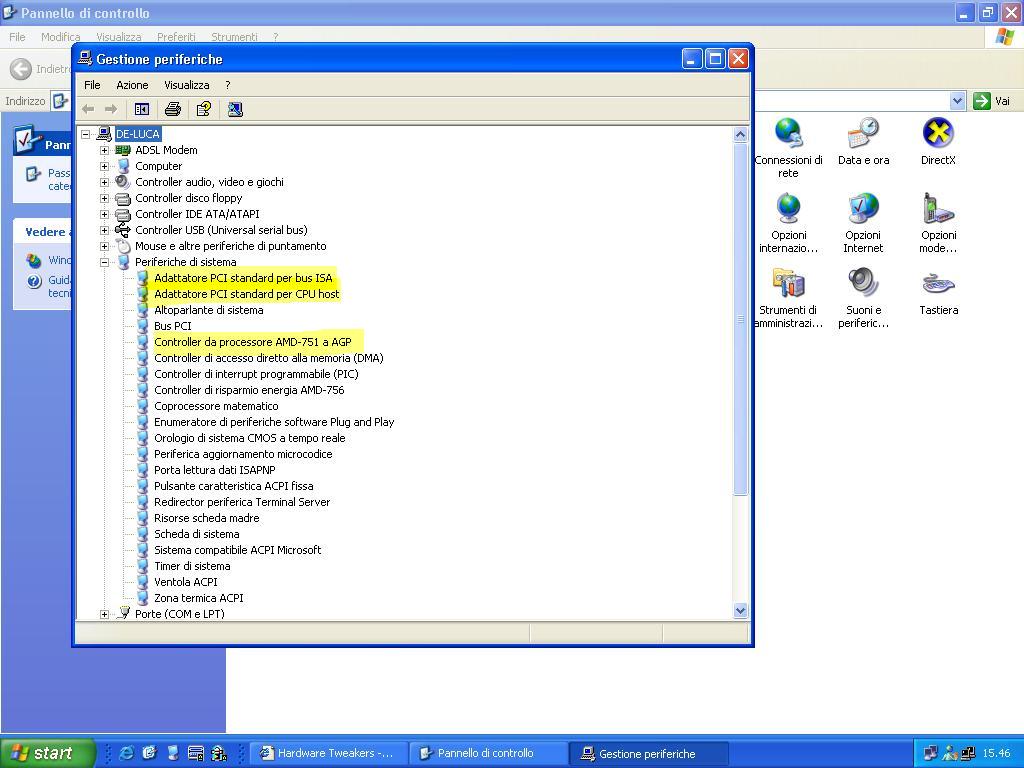The image size is (1024, 768).
Task: Toggle the console tree pane toolbar icon
Action: point(142,109)
